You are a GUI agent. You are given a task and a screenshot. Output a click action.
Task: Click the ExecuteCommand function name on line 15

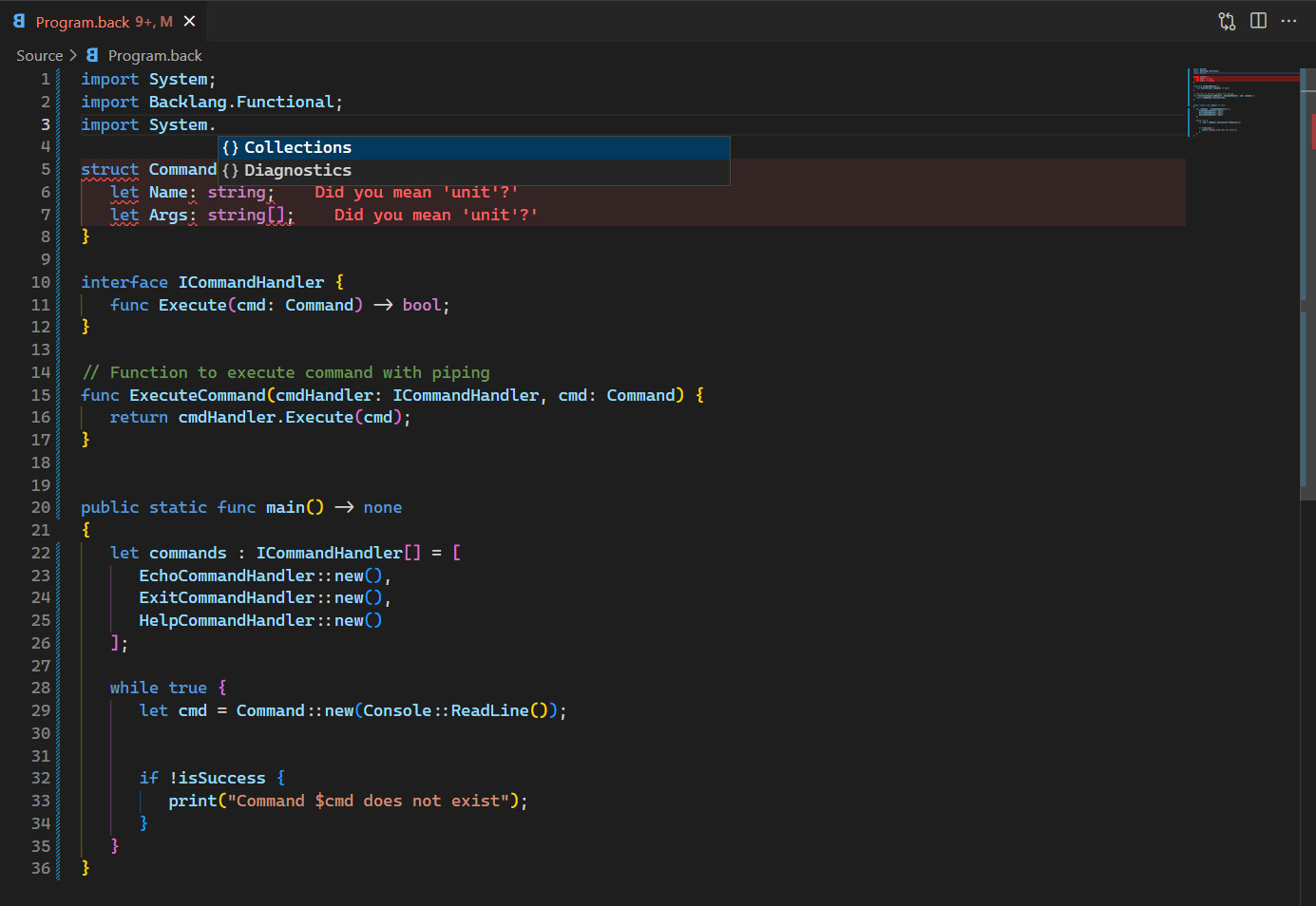tap(197, 395)
